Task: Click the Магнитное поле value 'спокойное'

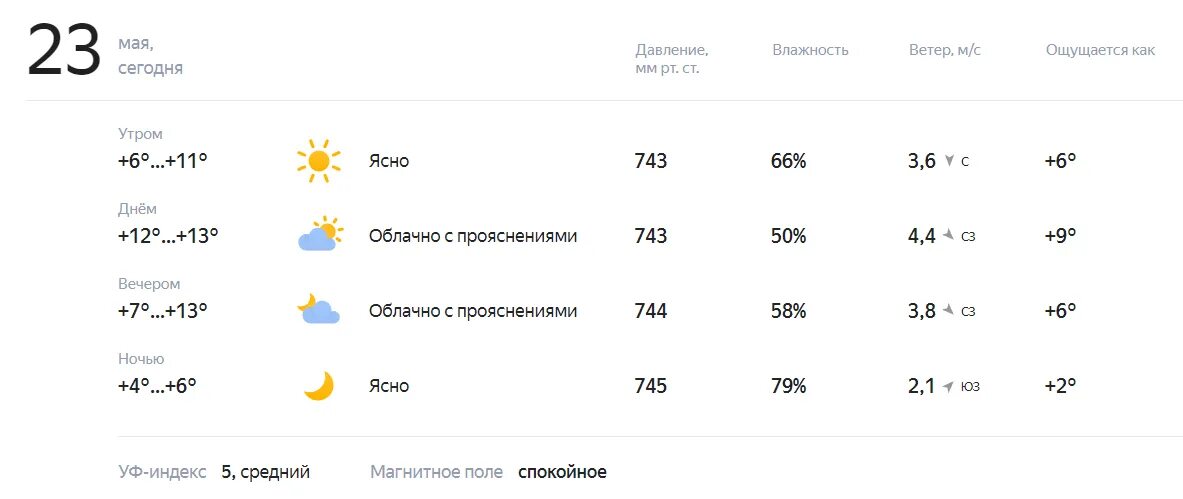Action: pyautogui.click(x=562, y=473)
